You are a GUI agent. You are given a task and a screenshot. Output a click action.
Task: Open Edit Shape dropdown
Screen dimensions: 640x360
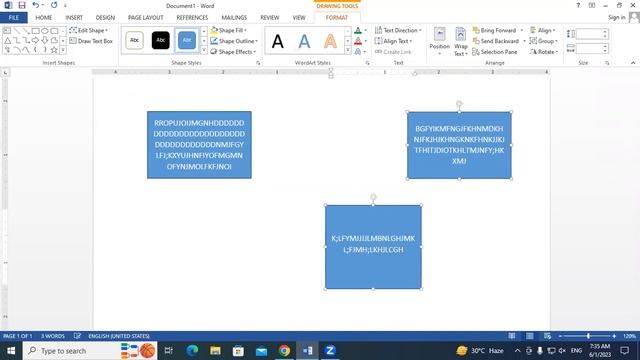pos(89,30)
